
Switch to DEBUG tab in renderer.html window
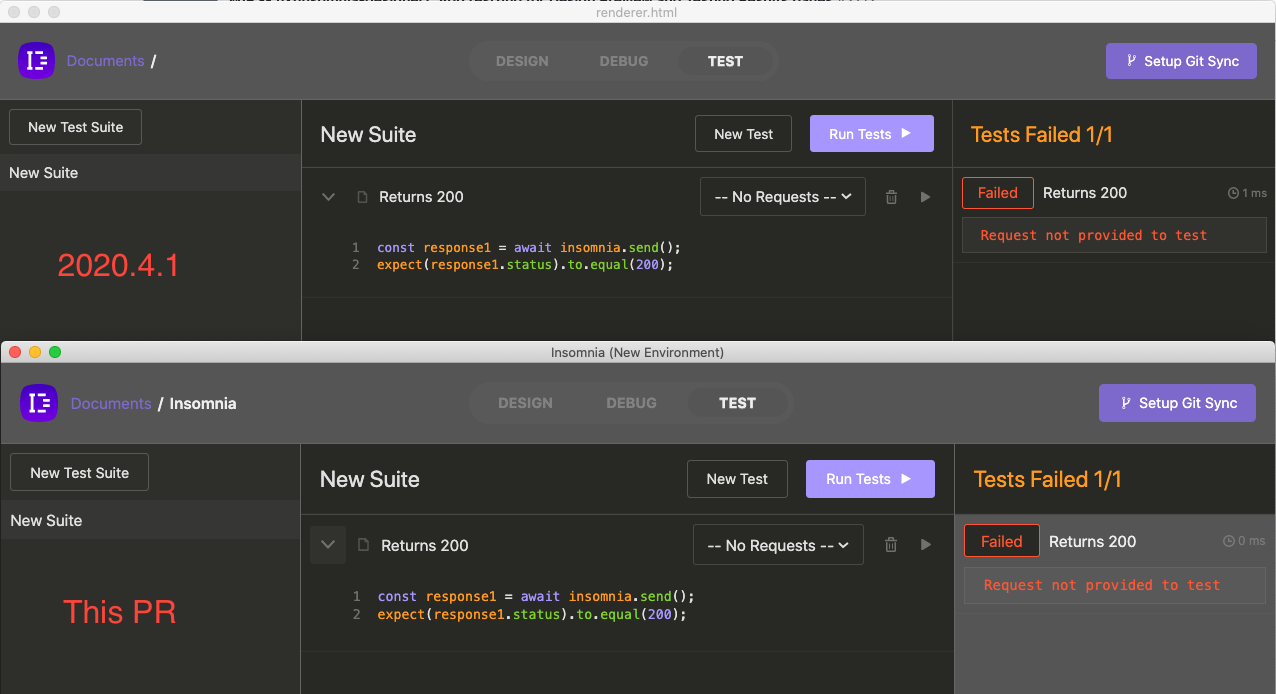pyautogui.click(x=624, y=61)
